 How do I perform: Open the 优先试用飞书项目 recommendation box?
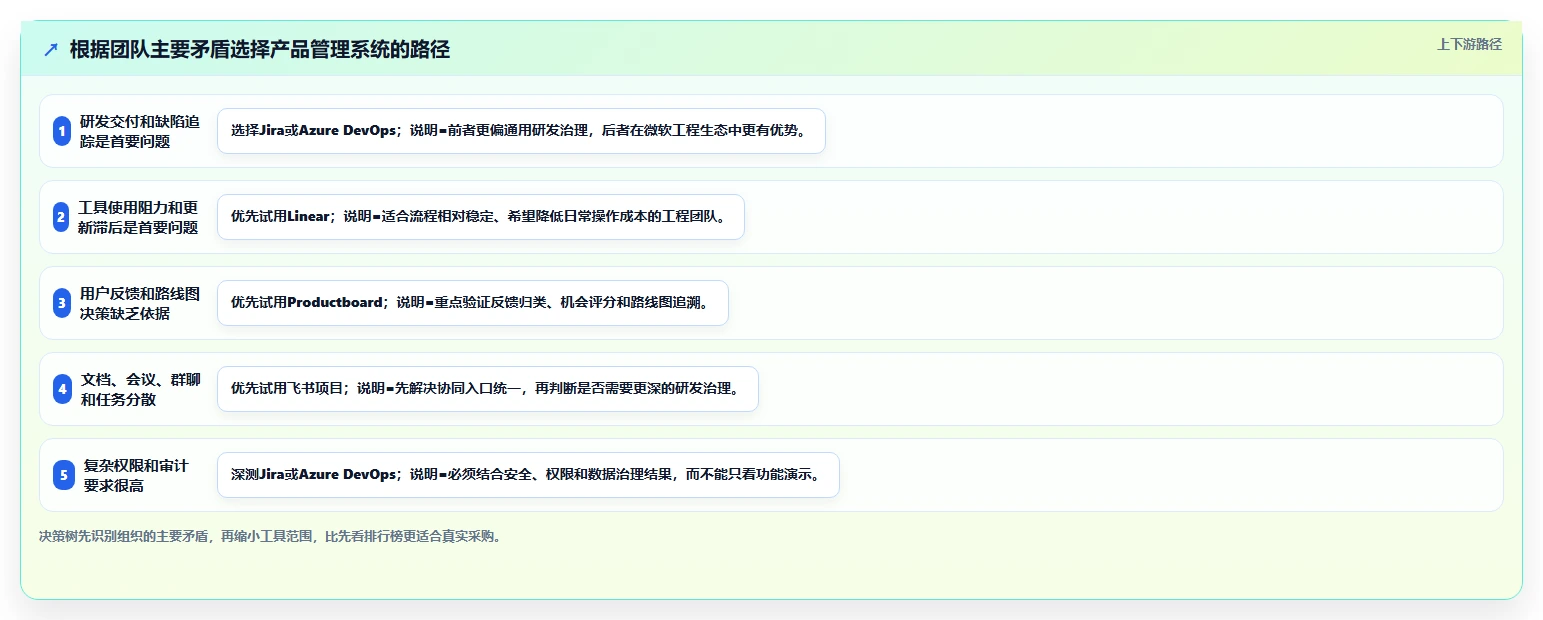point(488,389)
